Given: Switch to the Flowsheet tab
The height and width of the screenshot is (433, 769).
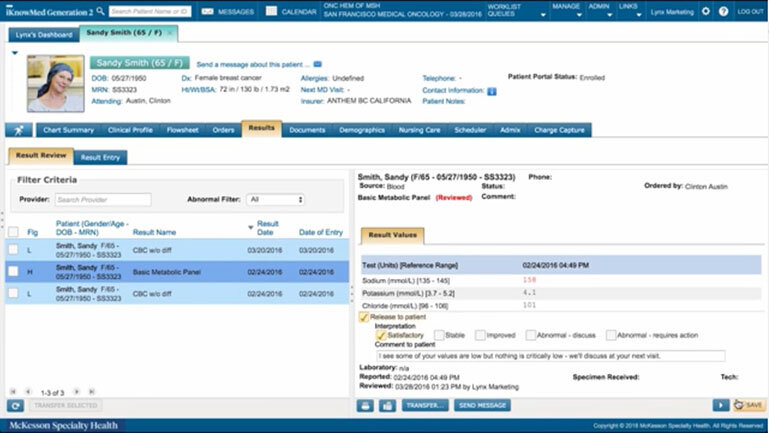Looking at the screenshot, I should 182,129.
